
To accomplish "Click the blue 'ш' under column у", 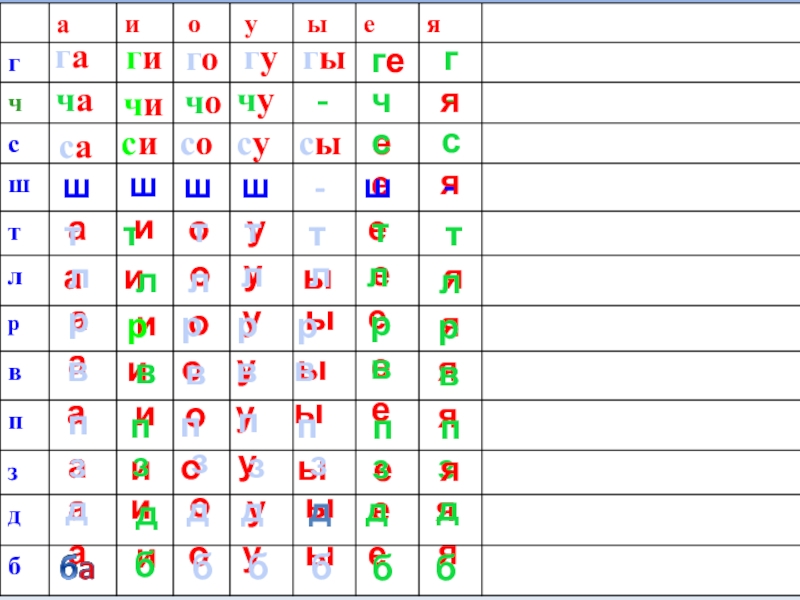I will (x=255, y=188).
